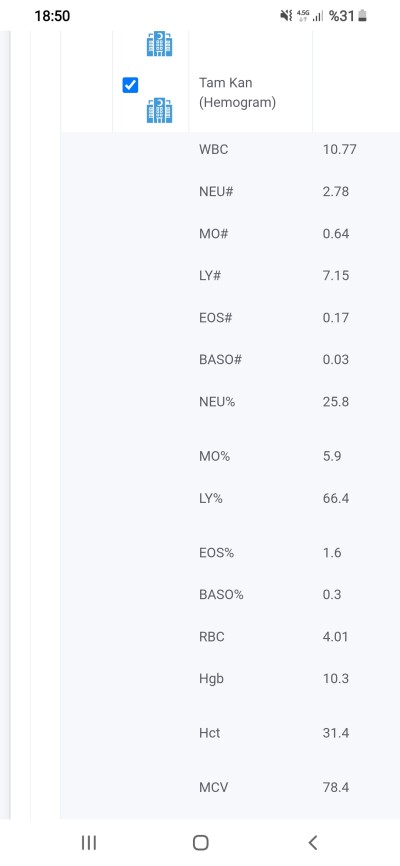The height and width of the screenshot is (866, 400).
Task: Tap the clock showing 18:50
Action: pyautogui.click(x=52, y=16)
